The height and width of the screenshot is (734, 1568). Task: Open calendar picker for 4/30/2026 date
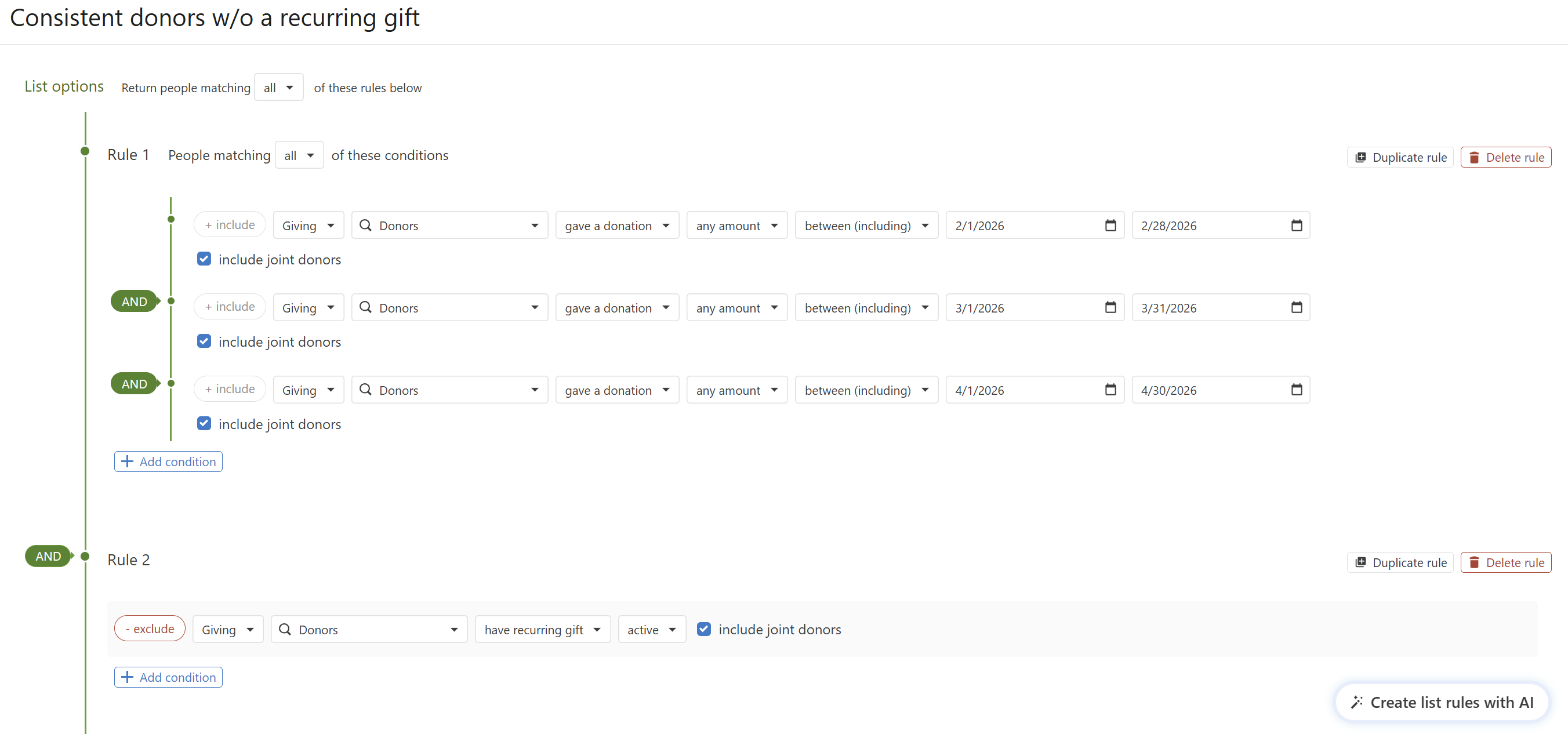tap(1297, 390)
